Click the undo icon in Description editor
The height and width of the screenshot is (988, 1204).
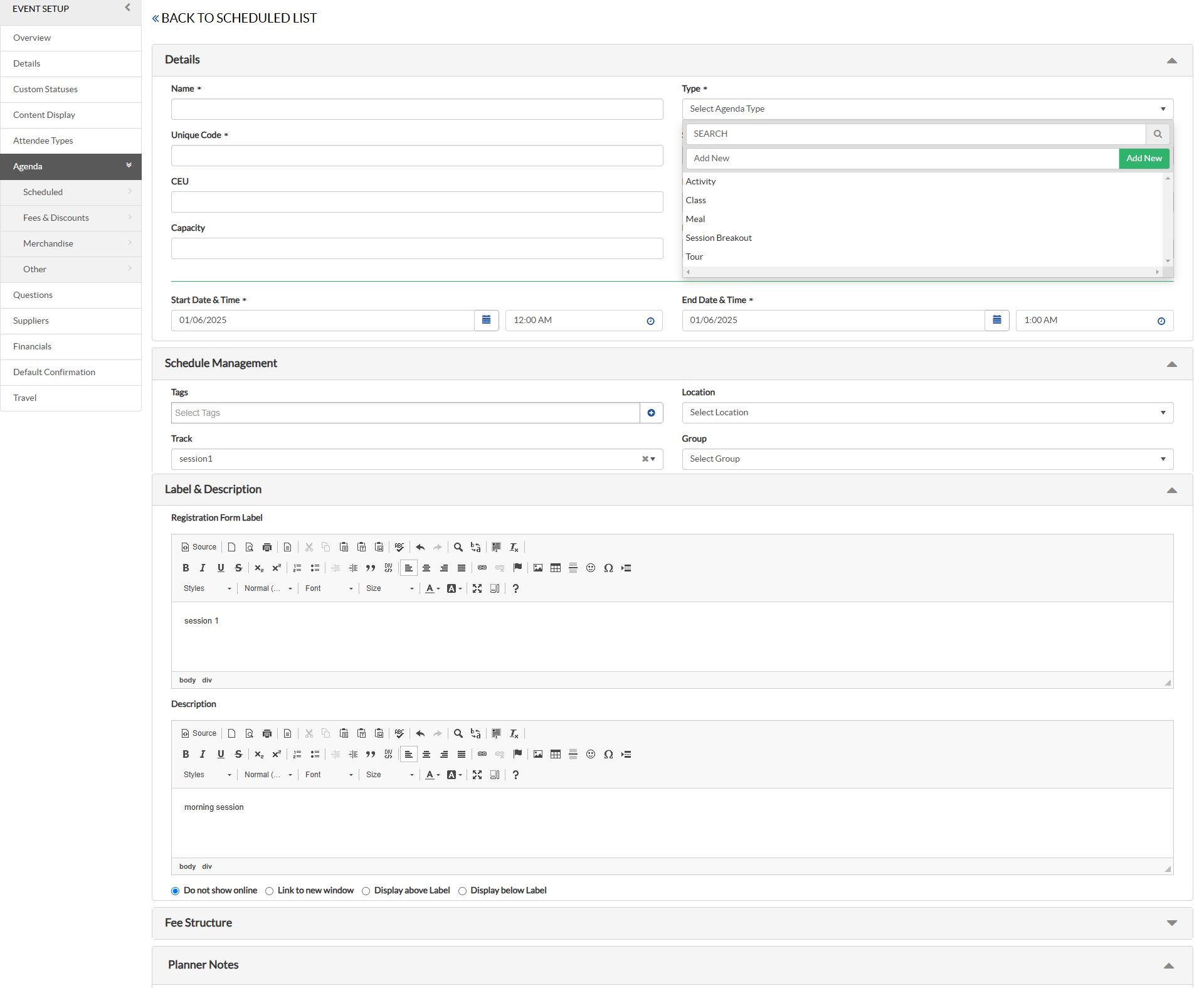(420, 734)
